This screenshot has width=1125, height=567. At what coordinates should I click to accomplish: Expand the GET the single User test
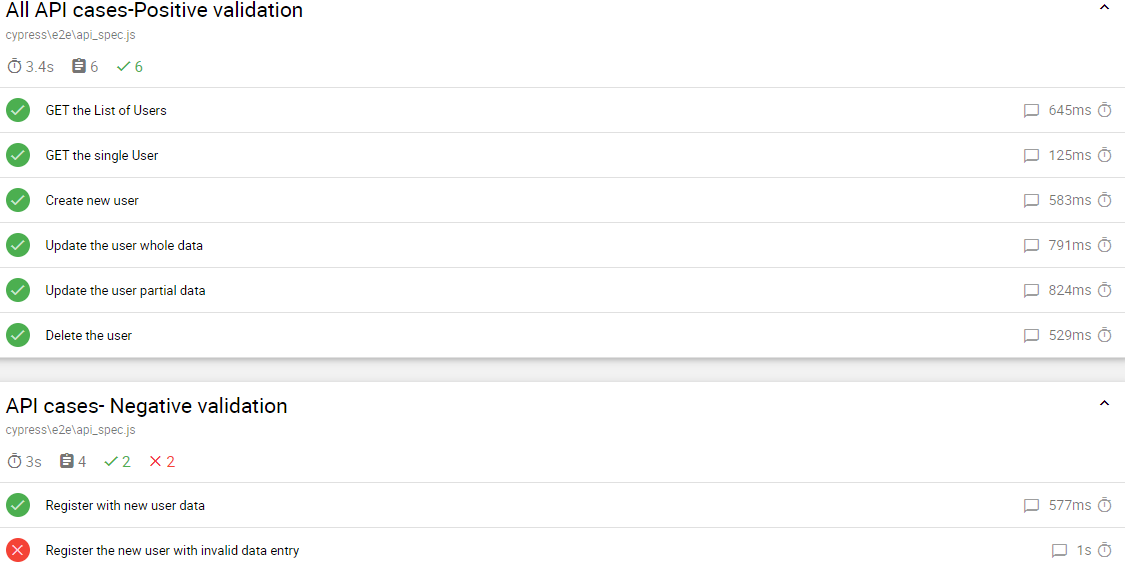pyautogui.click(x=562, y=155)
